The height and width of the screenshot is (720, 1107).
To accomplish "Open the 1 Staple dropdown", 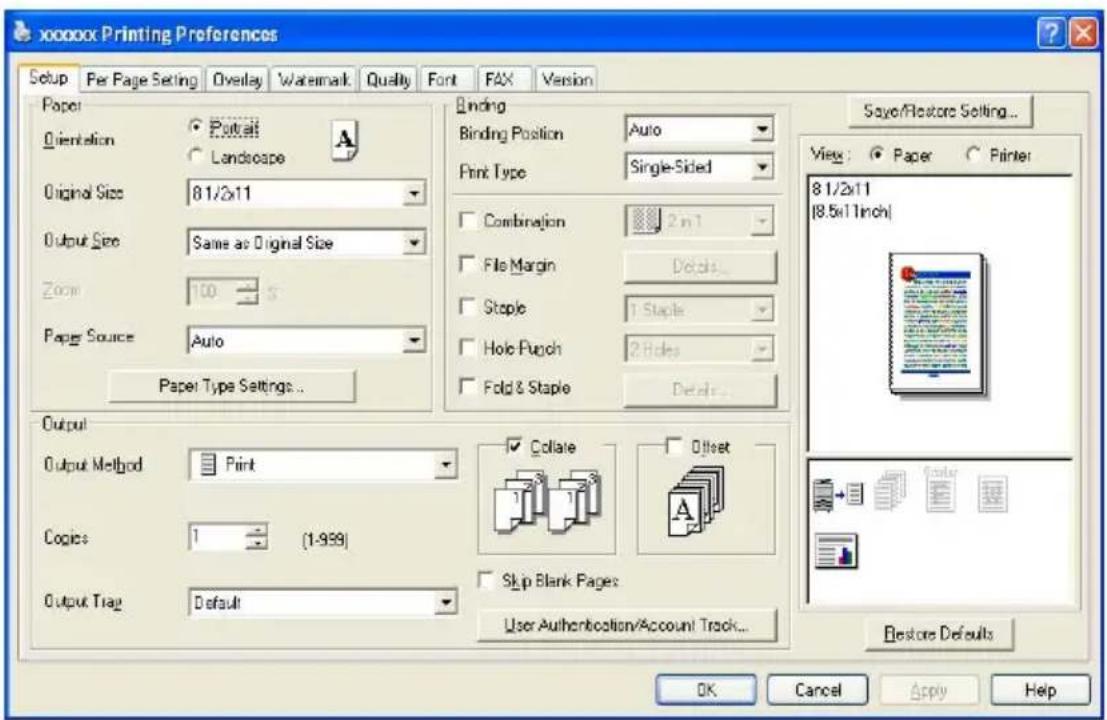I will click(x=761, y=309).
